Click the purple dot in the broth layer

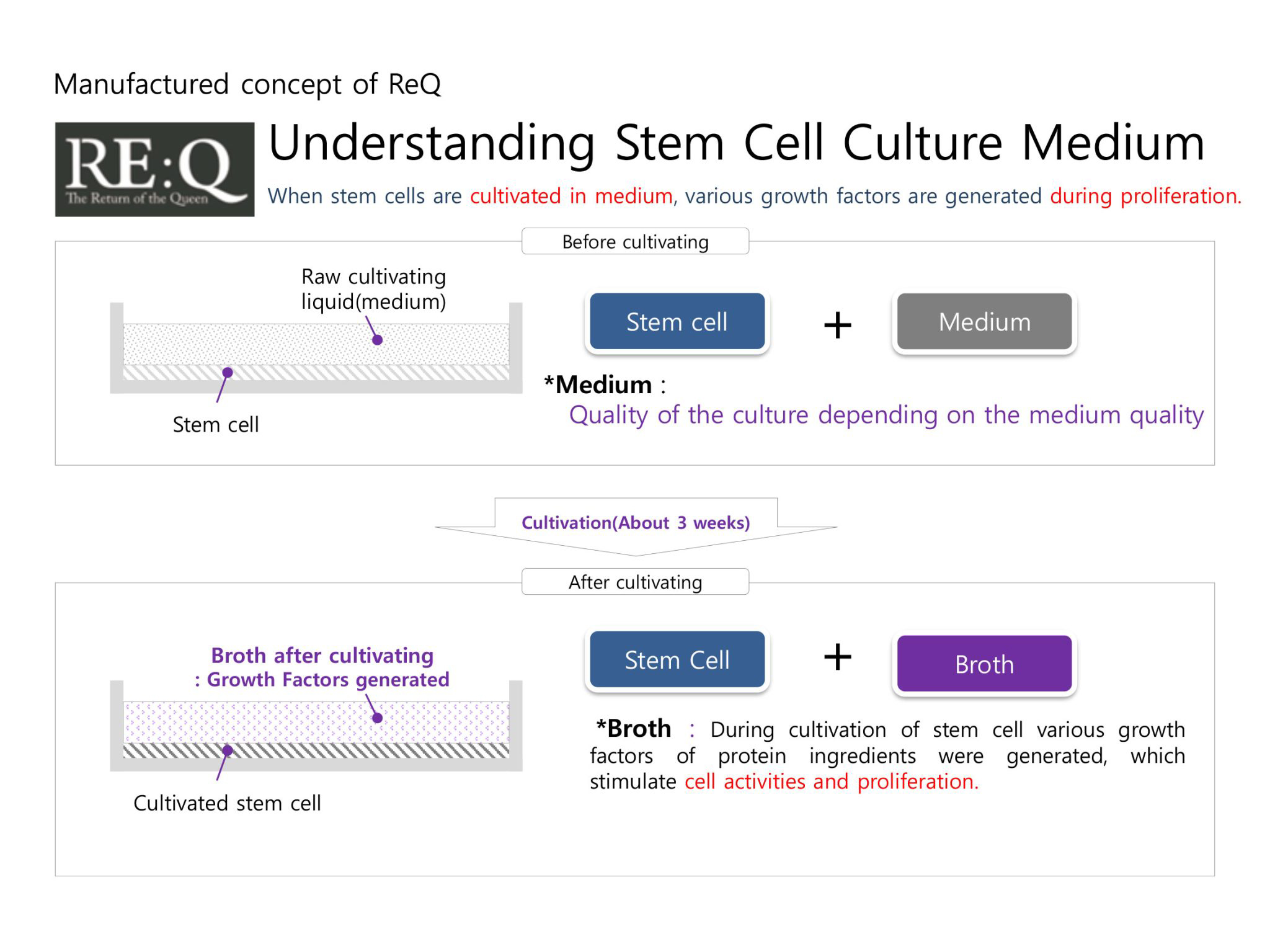pyautogui.click(x=377, y=718)
